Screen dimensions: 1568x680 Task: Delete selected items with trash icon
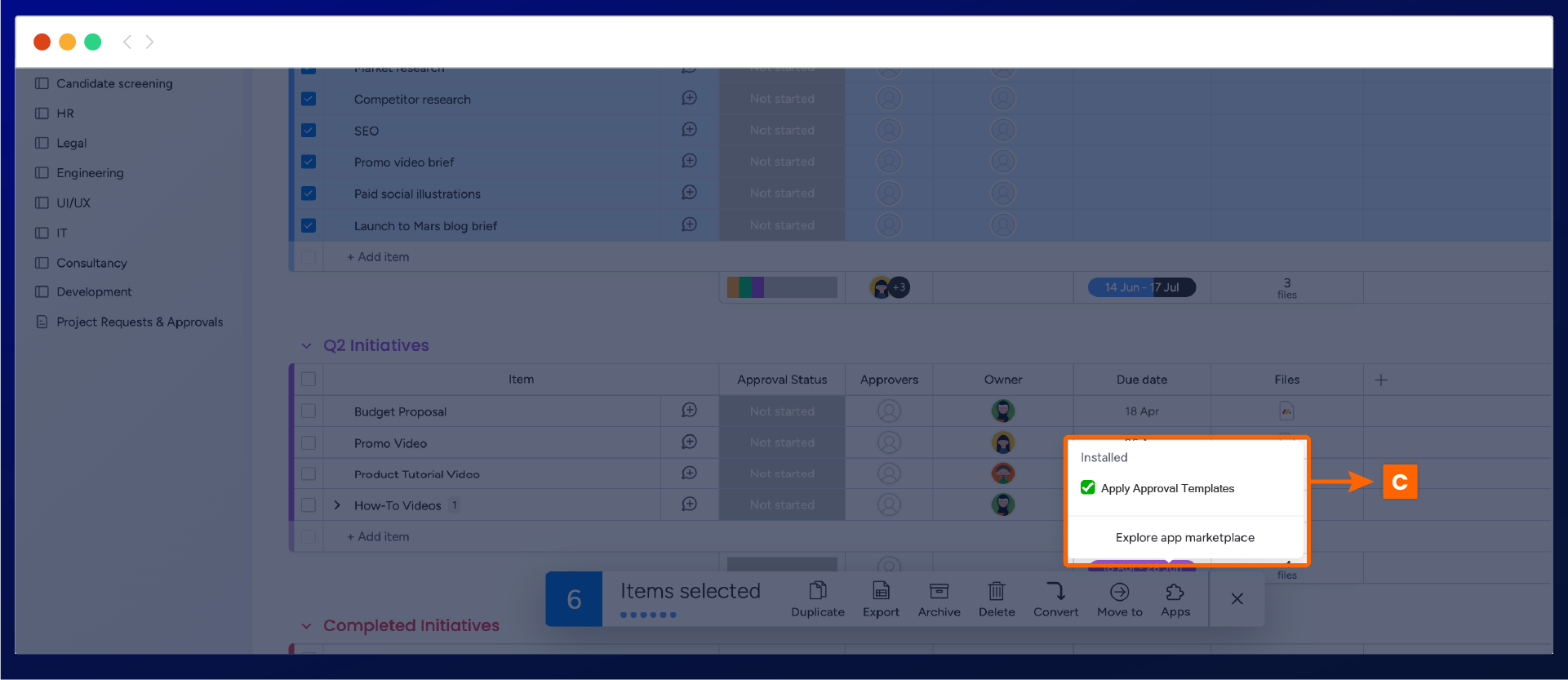click(x=997, y=591)
